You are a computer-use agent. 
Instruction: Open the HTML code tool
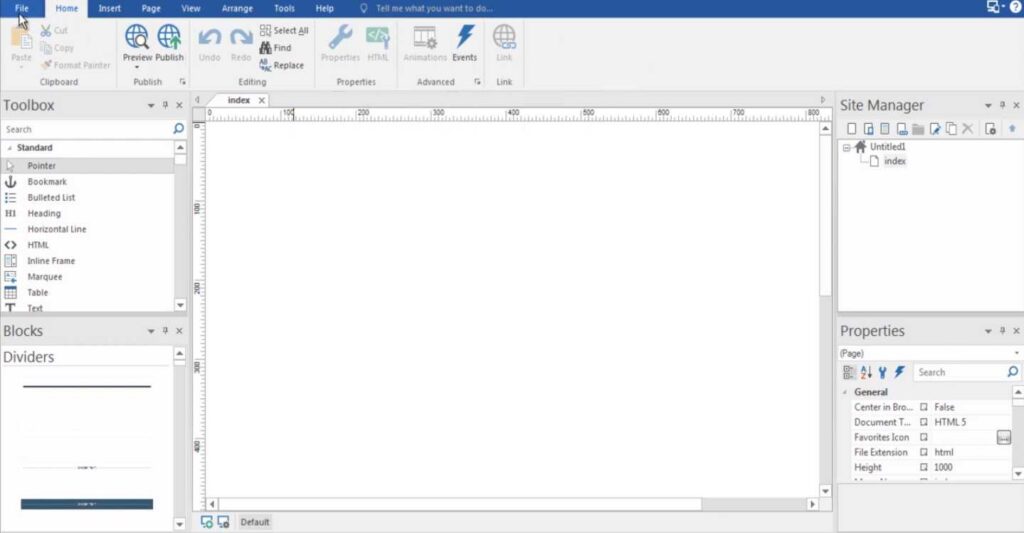click(377, 43)
